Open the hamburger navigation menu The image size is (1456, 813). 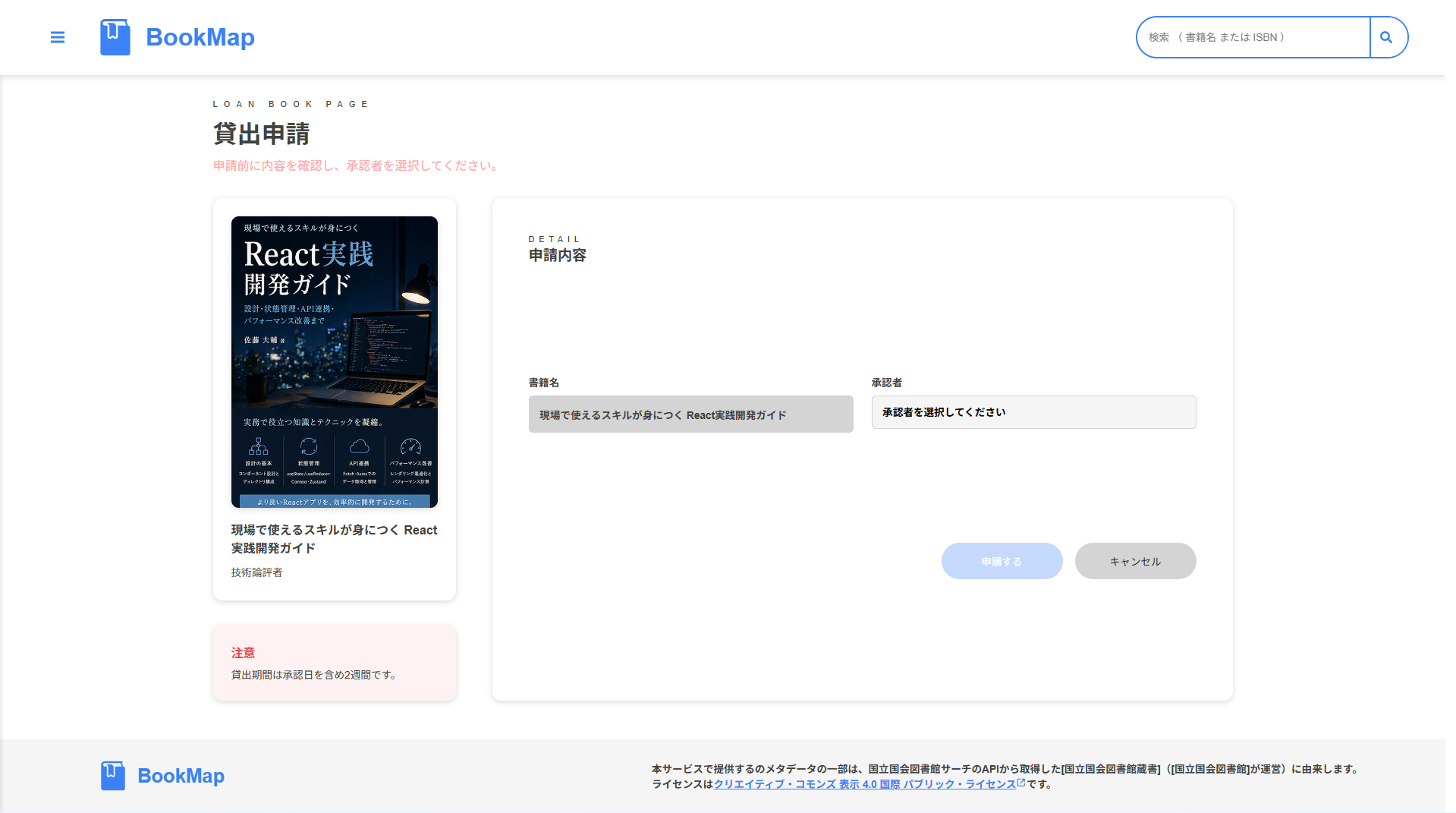(58, 37)
